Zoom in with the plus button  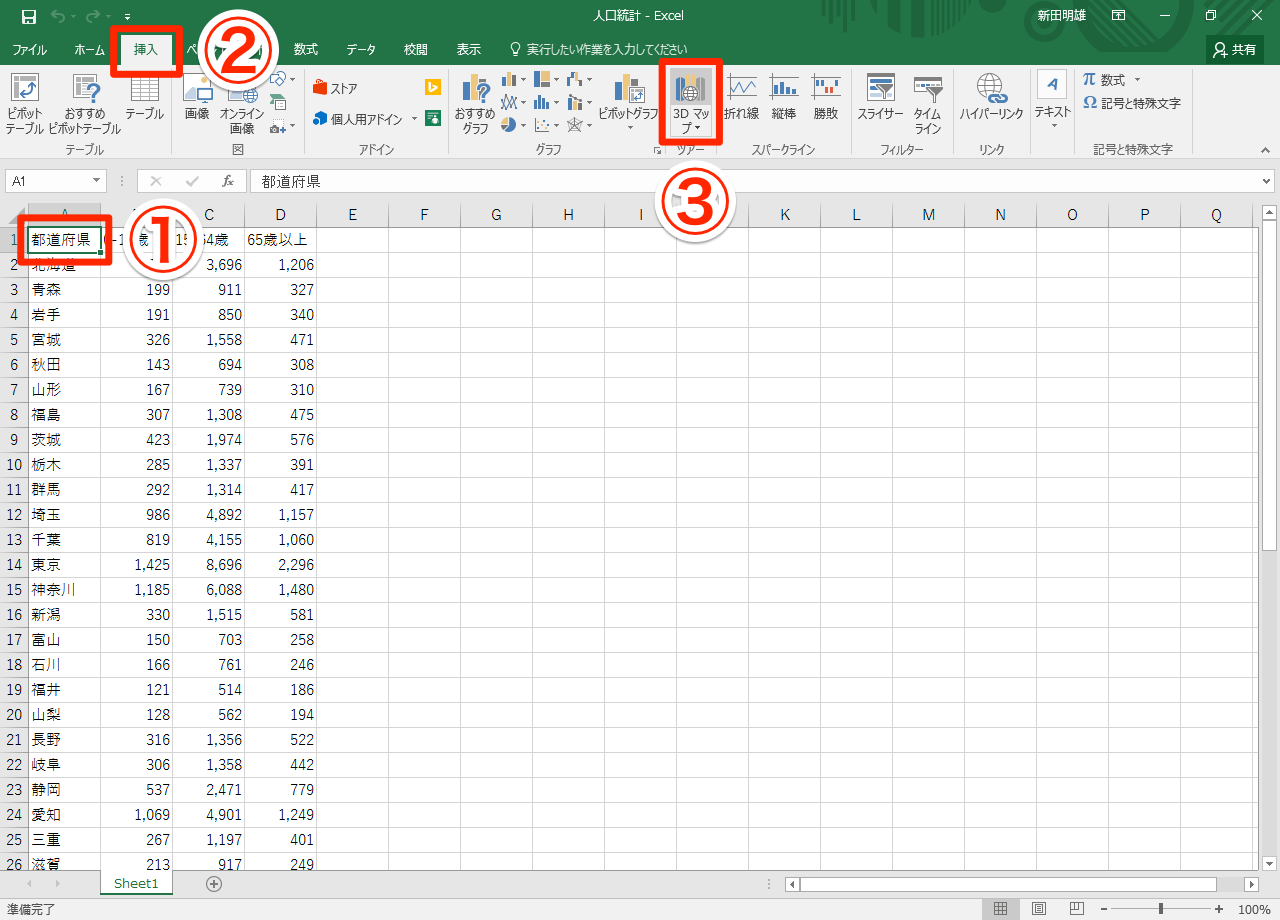(1219, 909)
